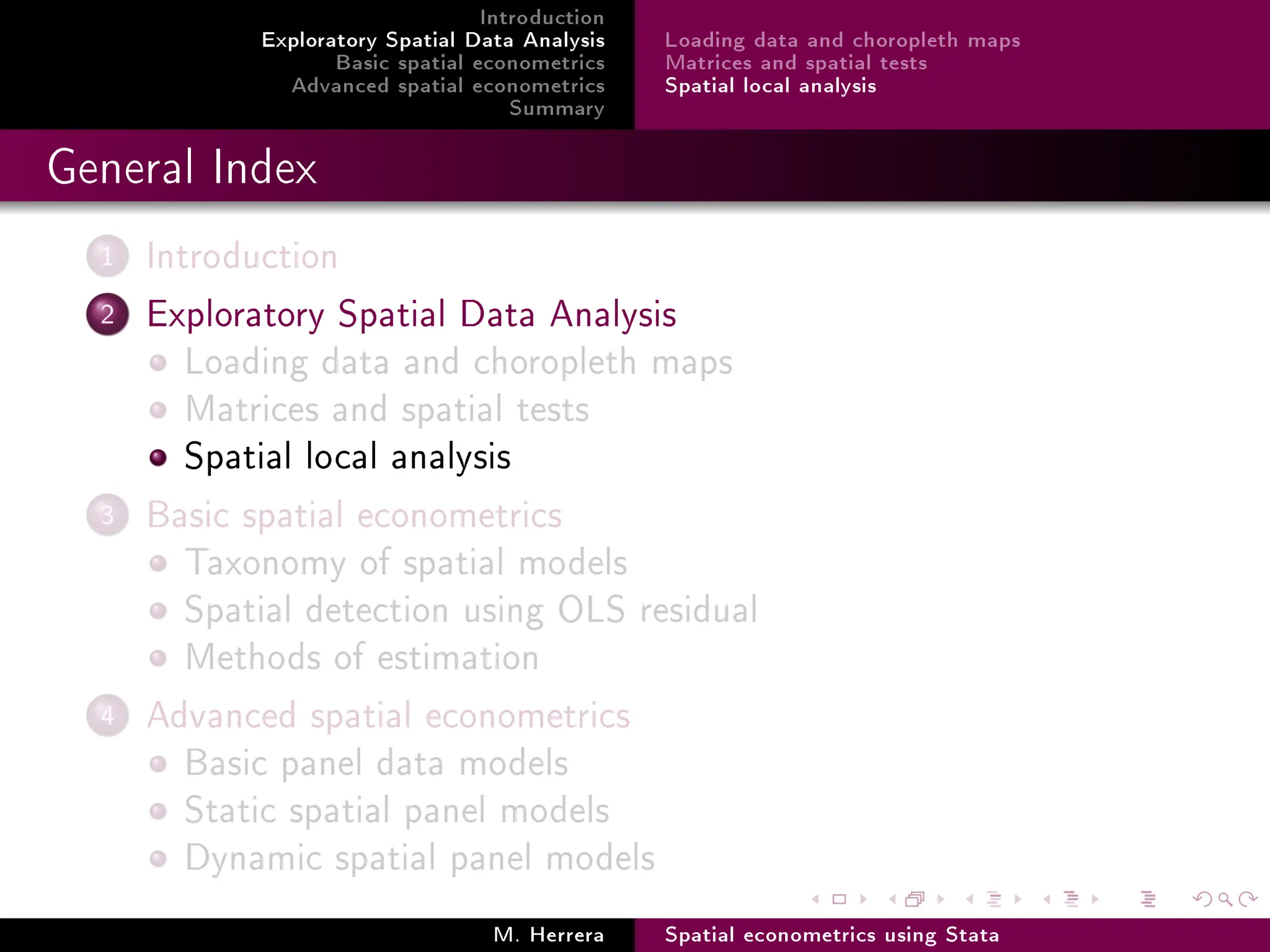Screen dimensions: 1270x952
Task: Open Loading data and choropleth maps index entry
Action: [x=459, y=363]
